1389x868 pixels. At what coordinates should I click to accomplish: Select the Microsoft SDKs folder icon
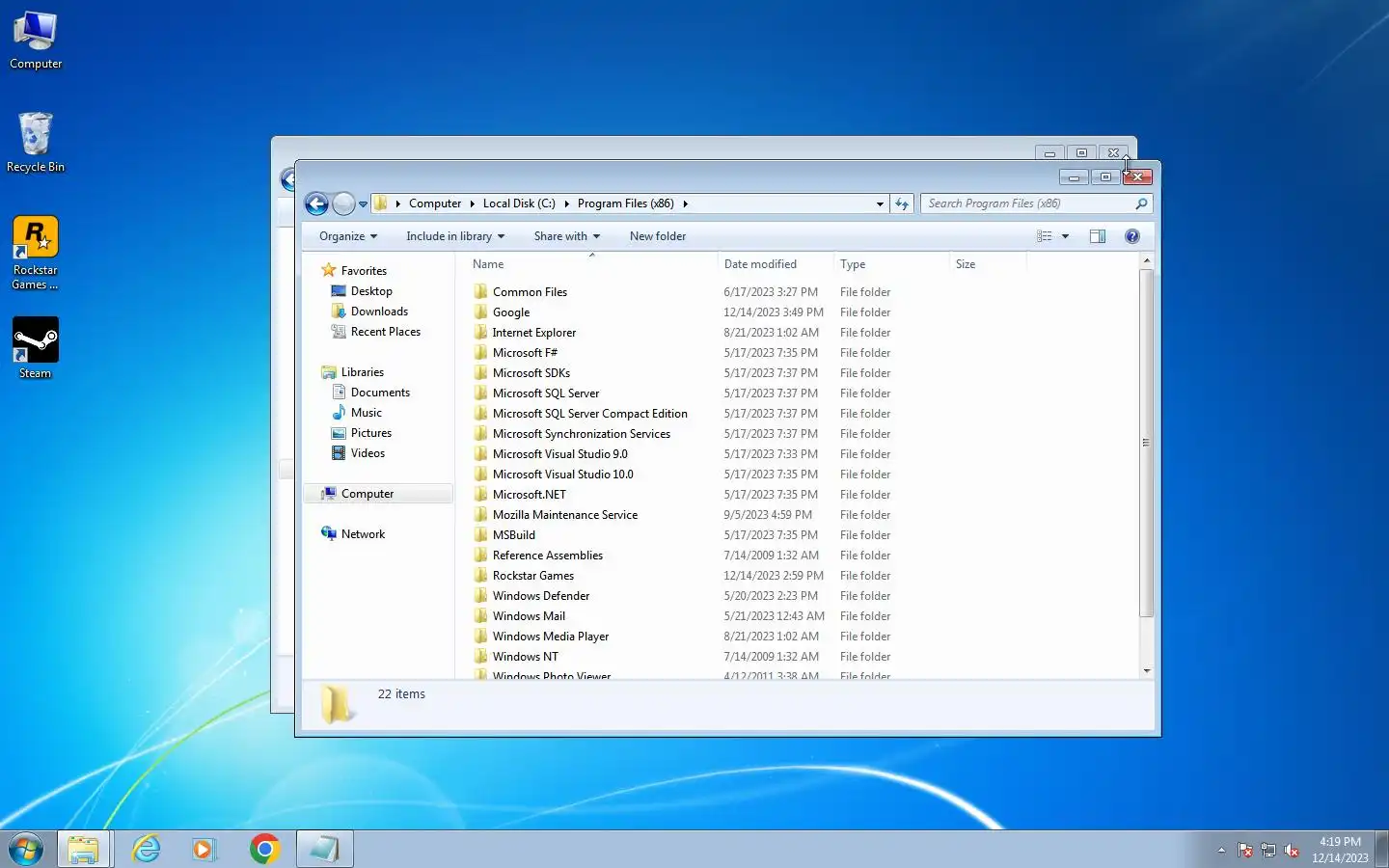click(x=480, y=372)
